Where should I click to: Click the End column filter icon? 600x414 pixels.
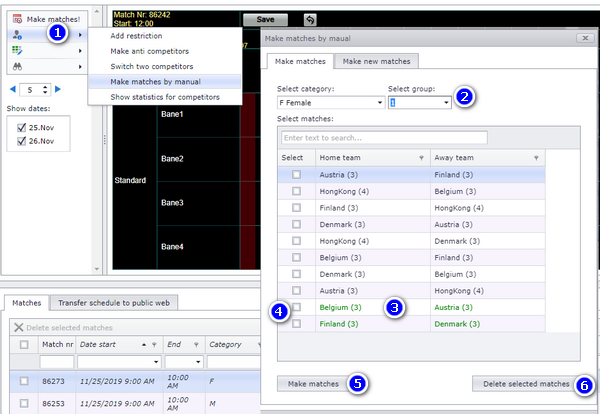point(196,345)
